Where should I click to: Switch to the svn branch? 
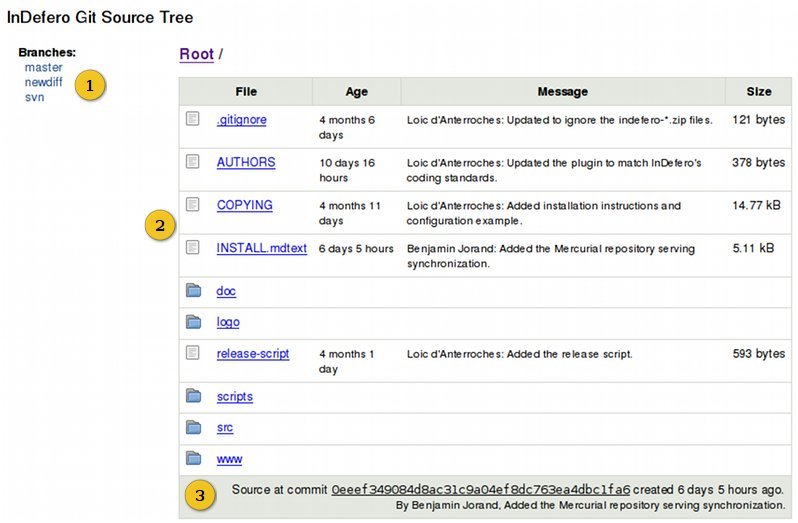point(35,97)
